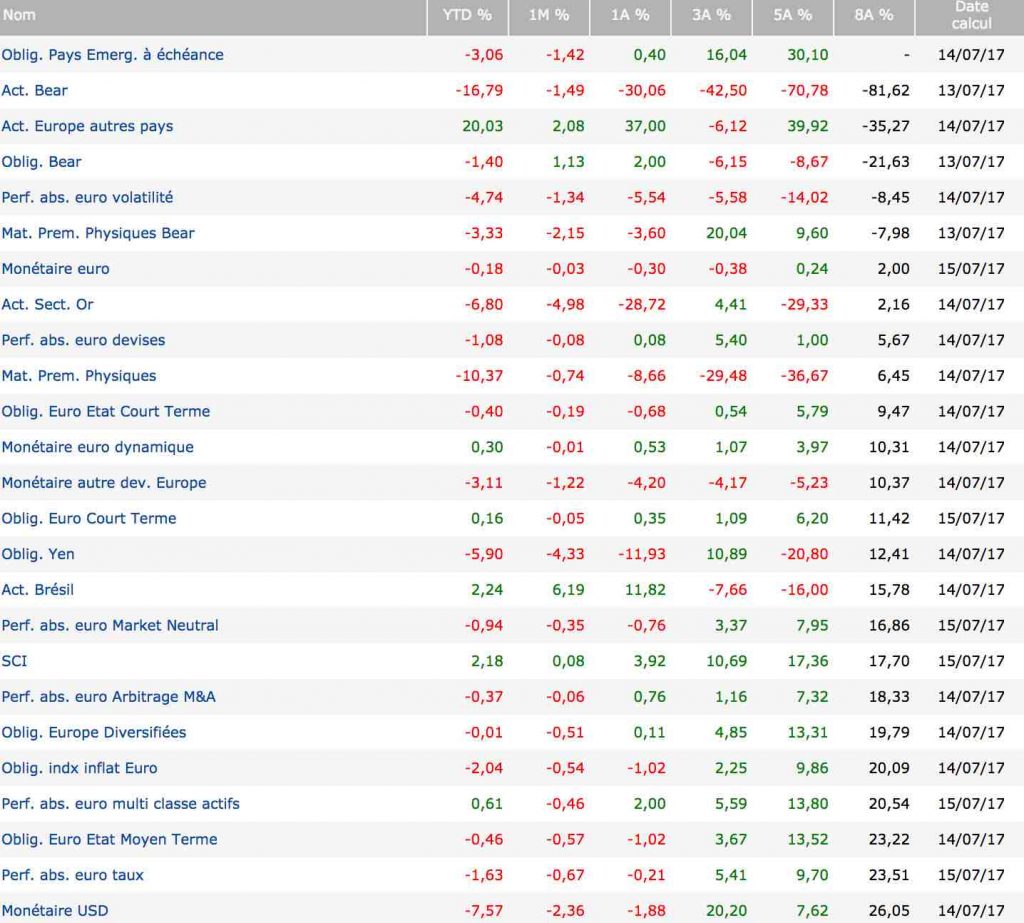This screenshot has width=1024, height=923.
Task: Open Perf. abs. euro Arbitrage M&A
Action: click(x=108, y=697)
